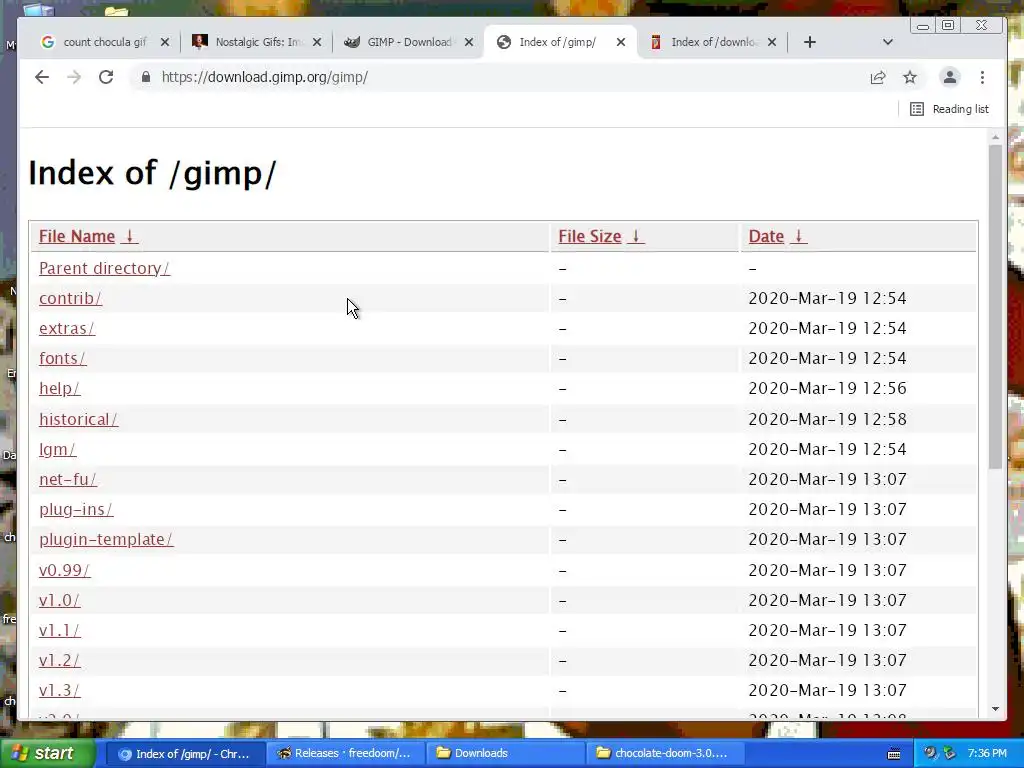The height and width of the screenshot is (768, 1024).
Task: Go back with the browser back arrow
Action: 42,77
